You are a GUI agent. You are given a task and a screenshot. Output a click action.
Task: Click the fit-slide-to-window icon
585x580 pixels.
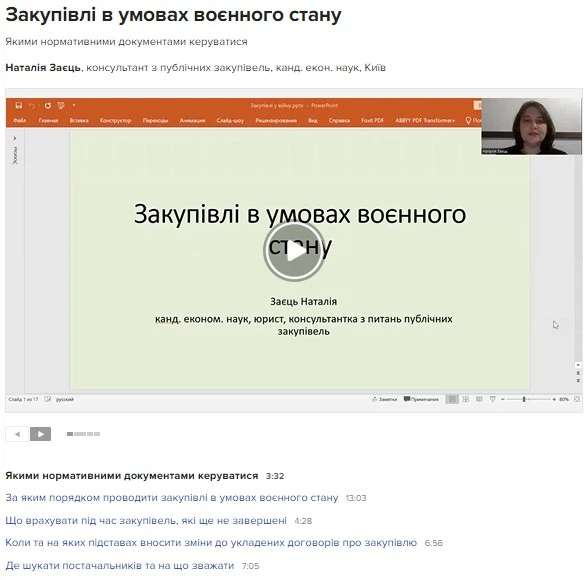click(x=577, y=399)
